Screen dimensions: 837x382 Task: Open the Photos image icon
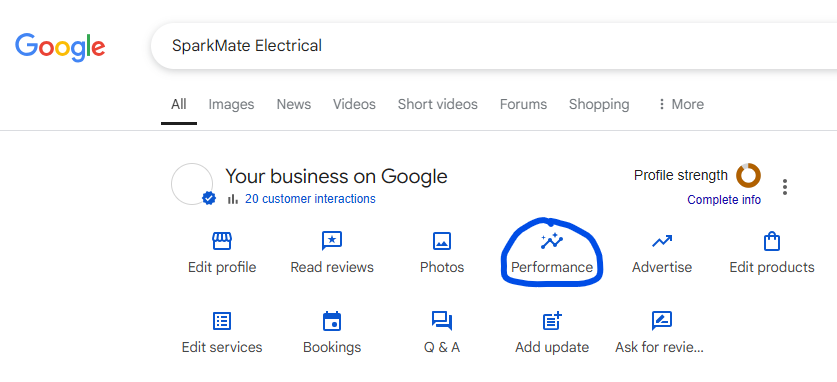pos(441,241)
